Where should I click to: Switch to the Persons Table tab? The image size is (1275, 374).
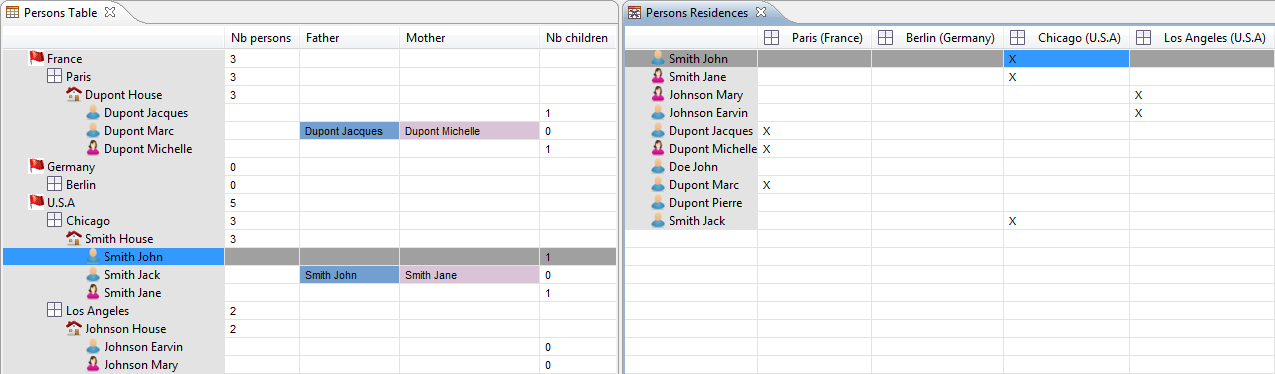[x=61, y=12]
